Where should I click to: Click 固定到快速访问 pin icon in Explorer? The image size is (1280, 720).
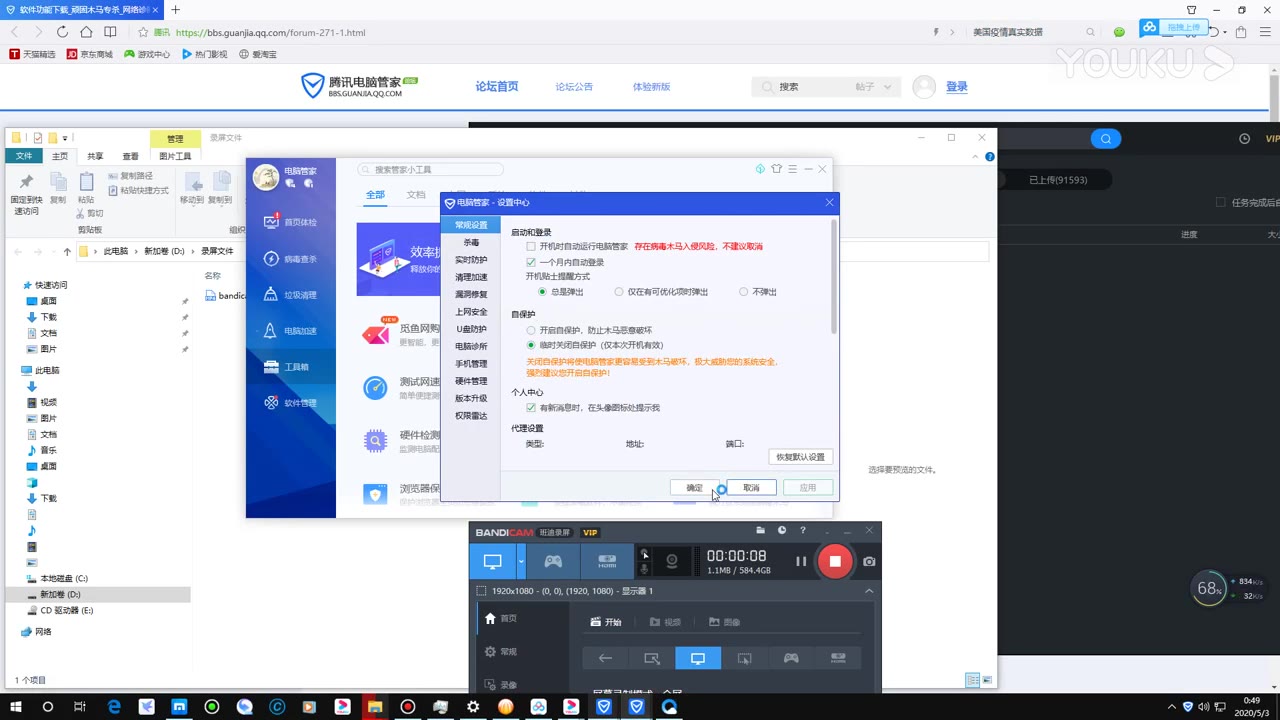coord(27,181)
